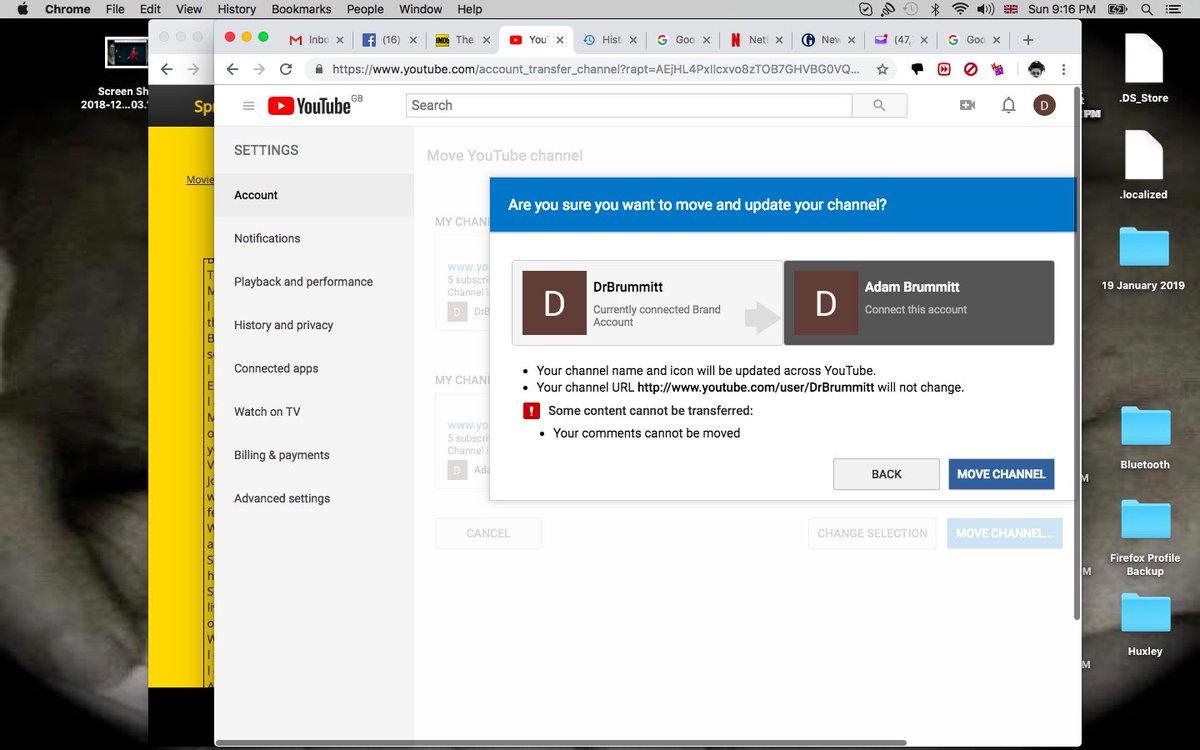Screen dimensions: 1200x750
Task: Open the History menu in menu bar
Action: pyautogui.click(x=236, y=9)
